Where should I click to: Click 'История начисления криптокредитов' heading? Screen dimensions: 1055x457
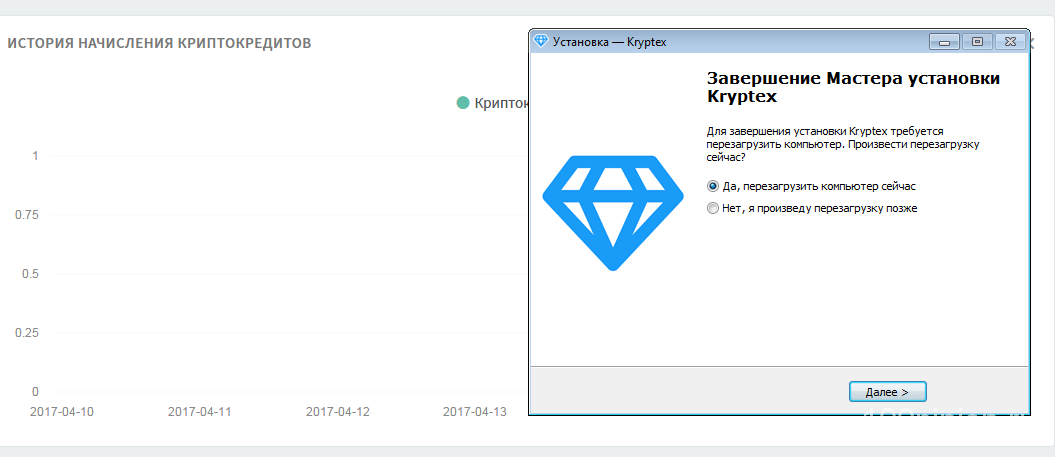pyautogui.click(x=159, y=43)
